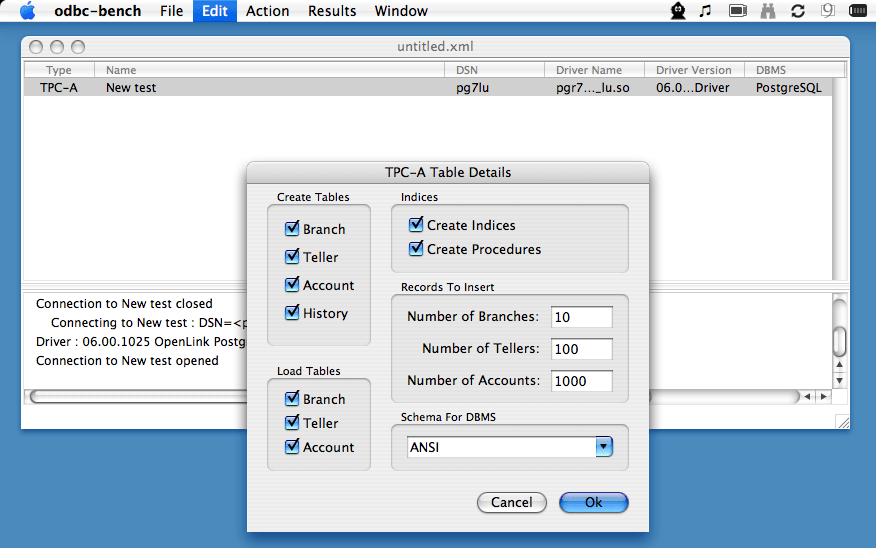Open the Schema For DBMS dropdown
This screenshot has width=876, height=548.
pos(603,447)
